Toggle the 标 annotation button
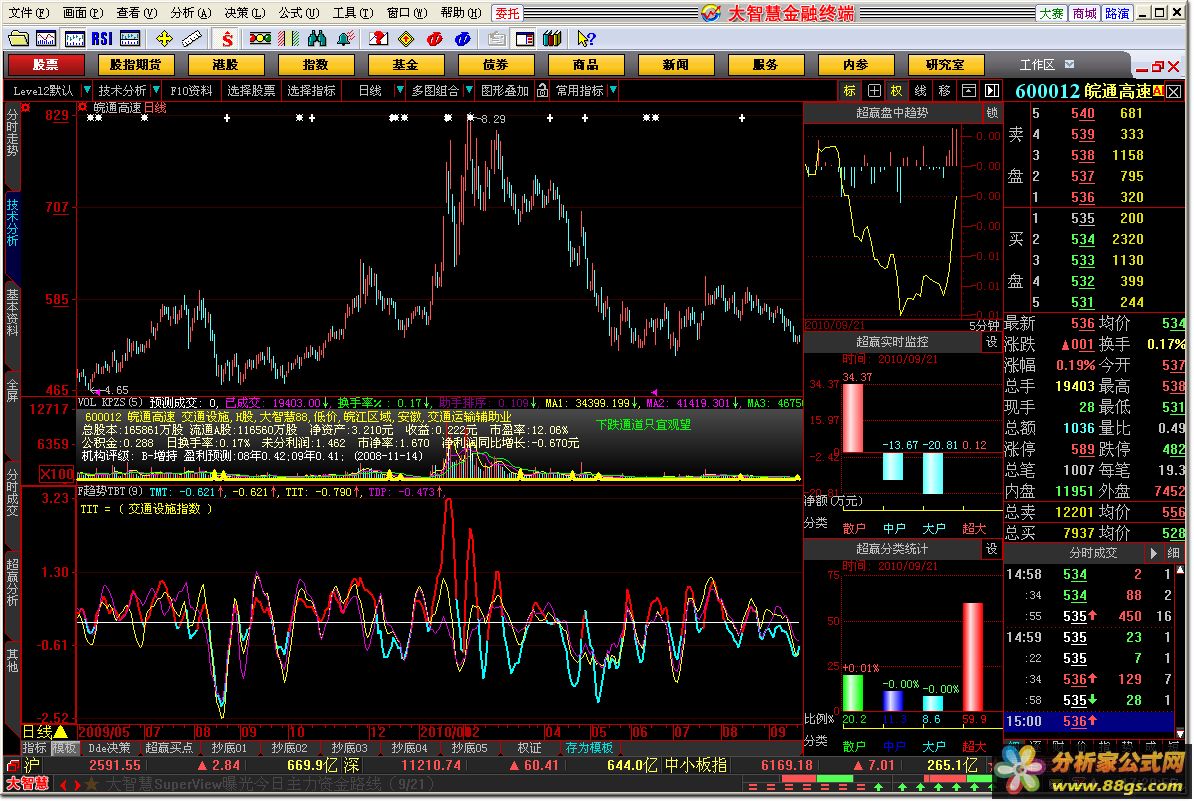Screen dimensions: 1194x801 (850, 91)
